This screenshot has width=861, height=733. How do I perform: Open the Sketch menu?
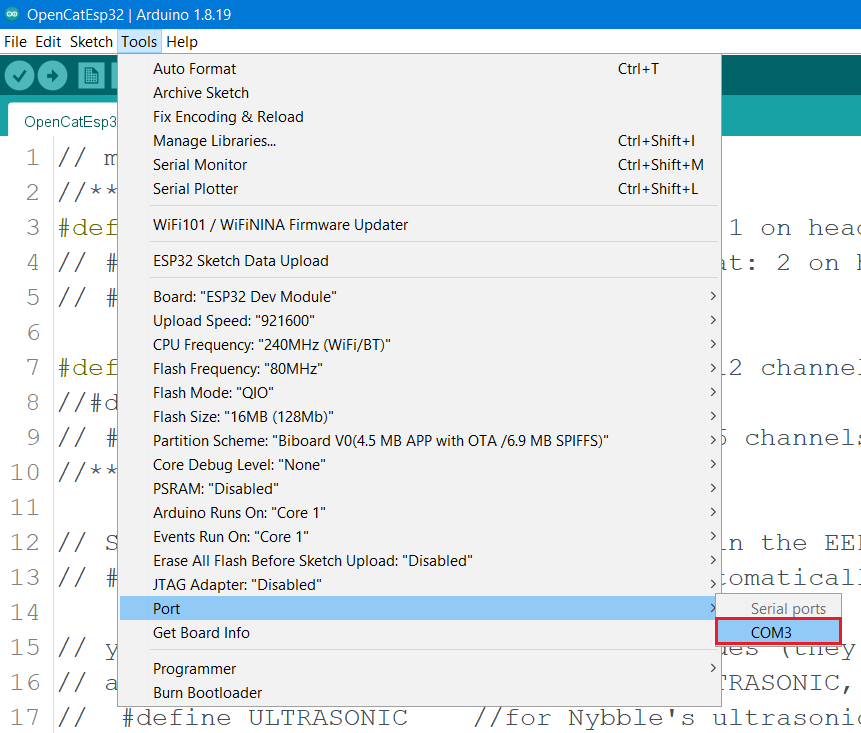(91, 42)
